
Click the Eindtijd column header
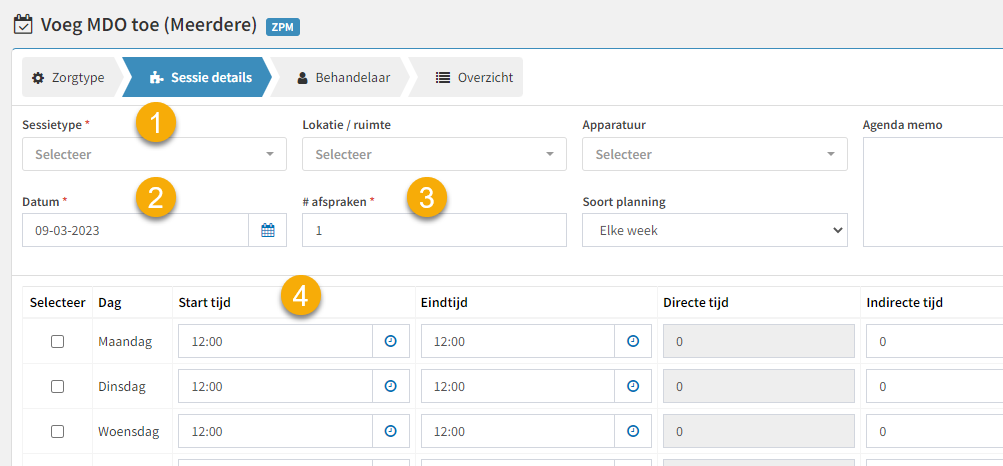click(x=444, y=303)
